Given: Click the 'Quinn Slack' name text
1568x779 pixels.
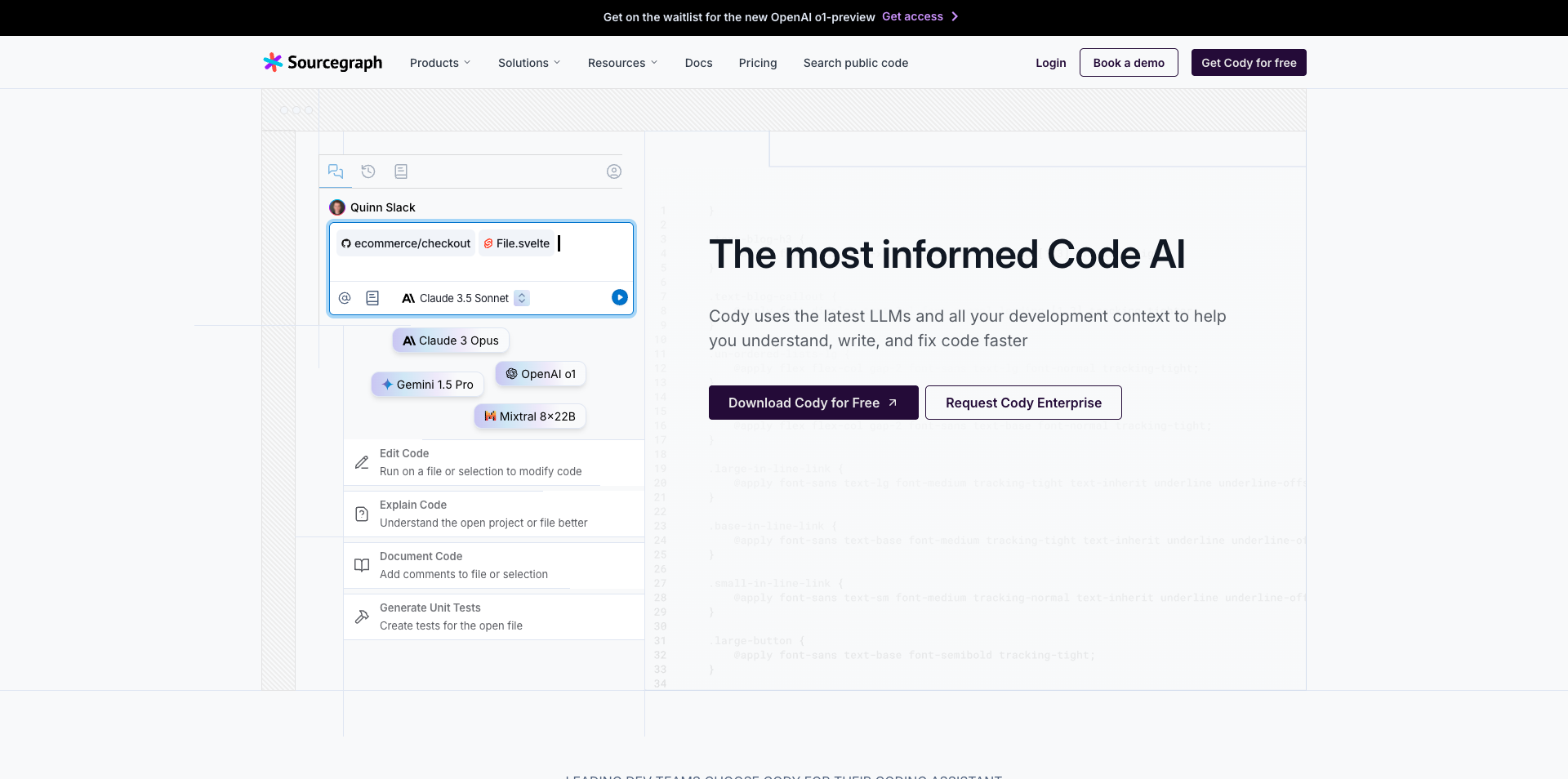Looking at the screenshot, I should 382,207.
